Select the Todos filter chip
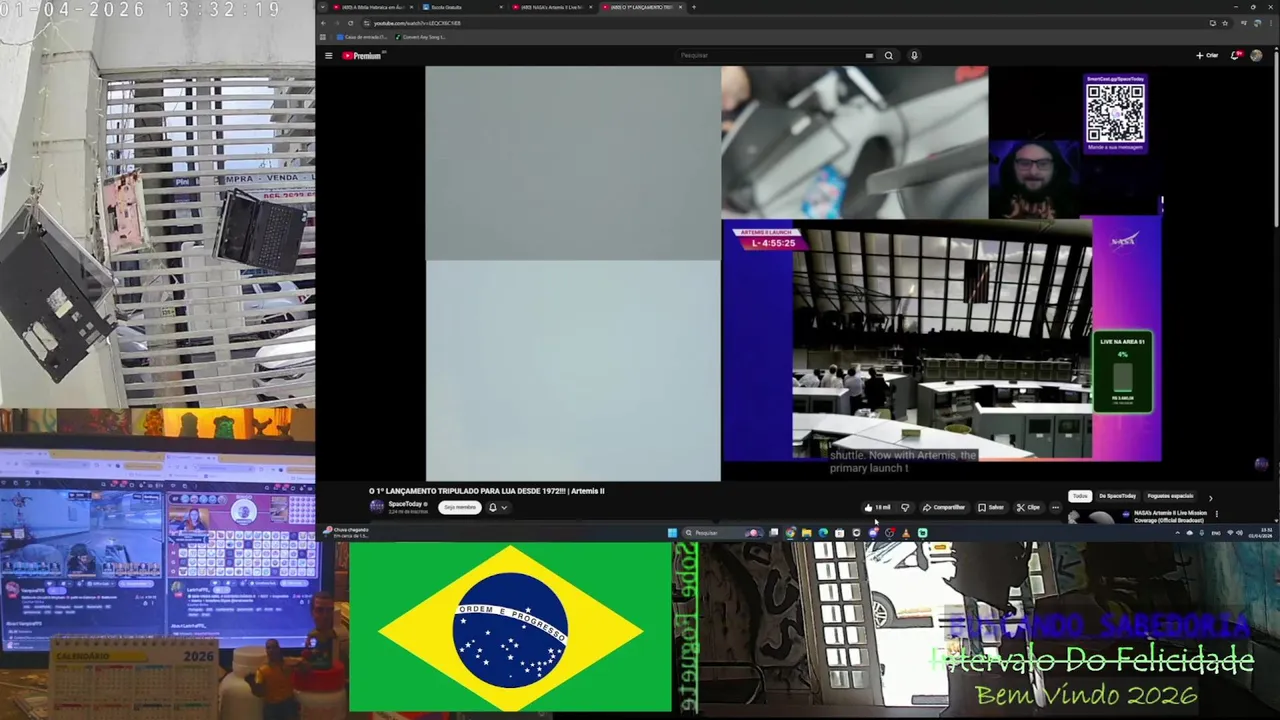This screenshot has width=1280, height=720. click(x=1080, y=496)
